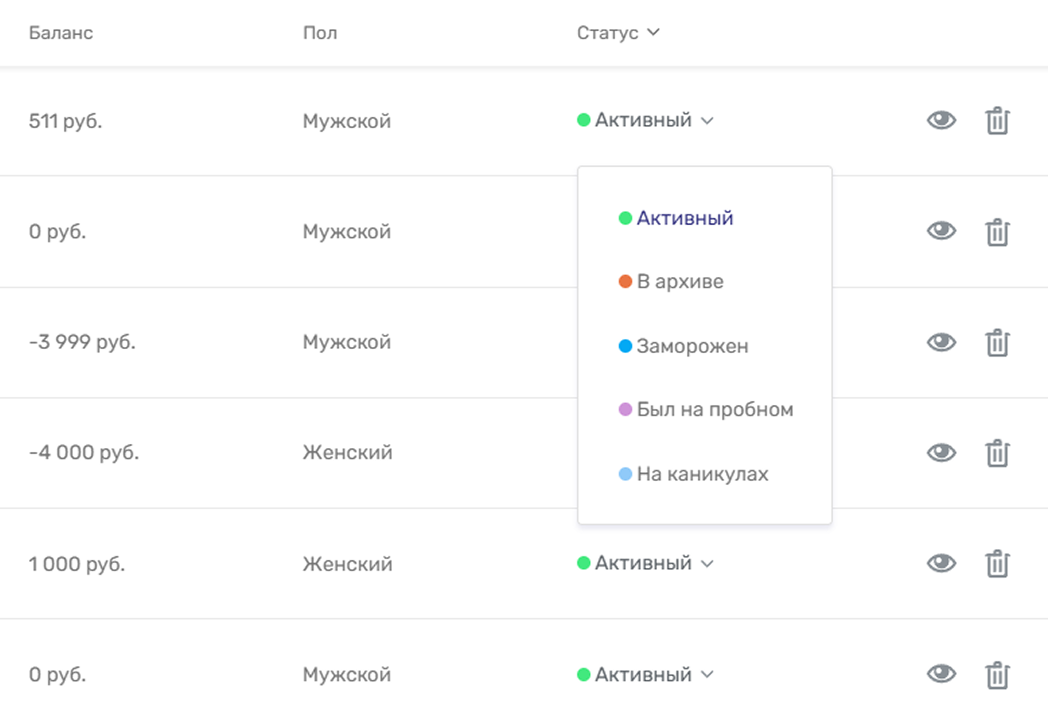
Task: Click the eye icon for 1 000 руб. row
Action: pyautogui.click(x=941, y=563)
